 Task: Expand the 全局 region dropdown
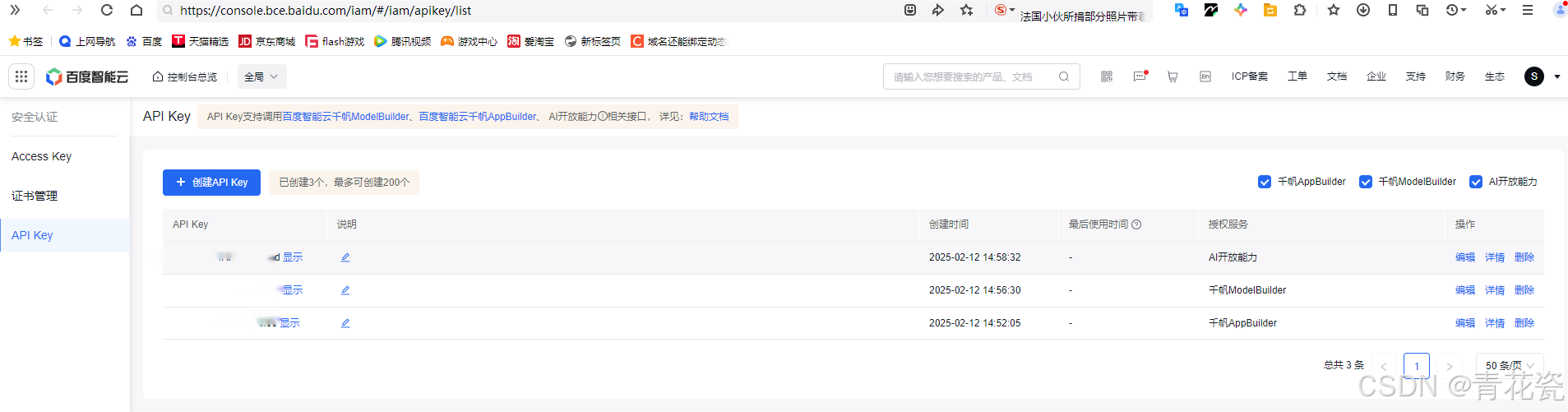261,76
